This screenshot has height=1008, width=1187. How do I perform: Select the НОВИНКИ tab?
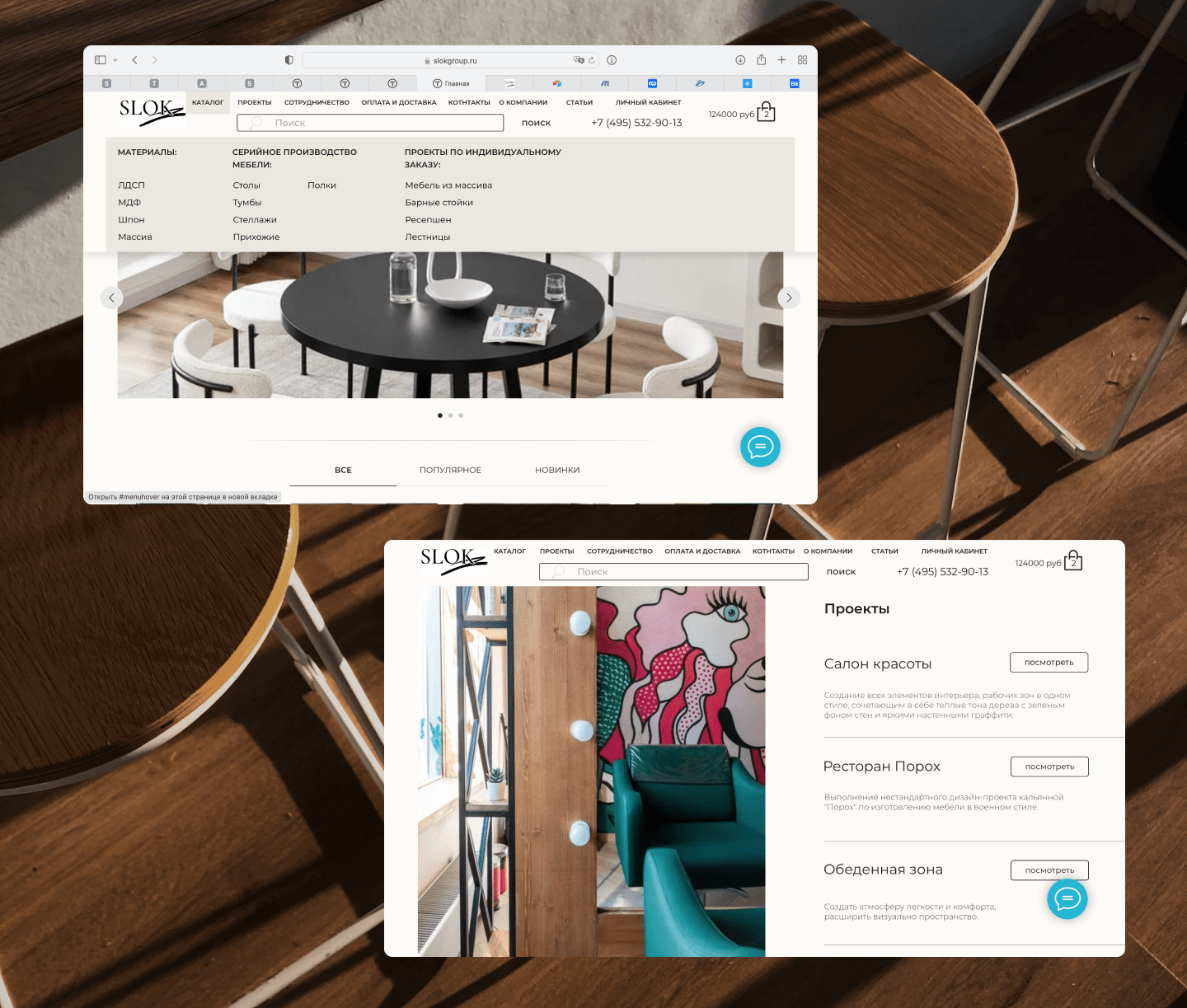(557, 470)
